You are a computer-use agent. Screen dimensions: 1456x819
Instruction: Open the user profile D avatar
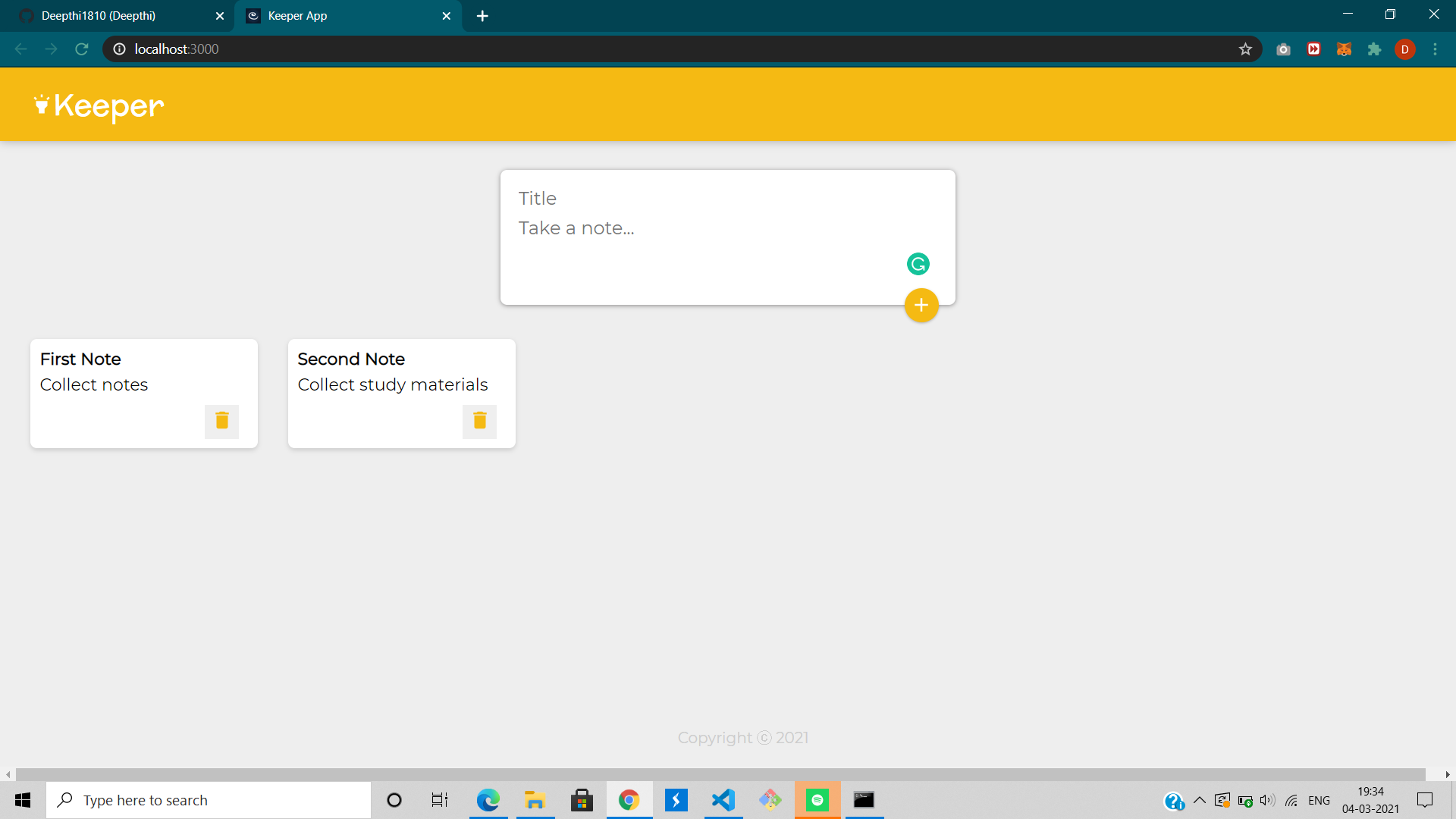(x=1404, y=49)
